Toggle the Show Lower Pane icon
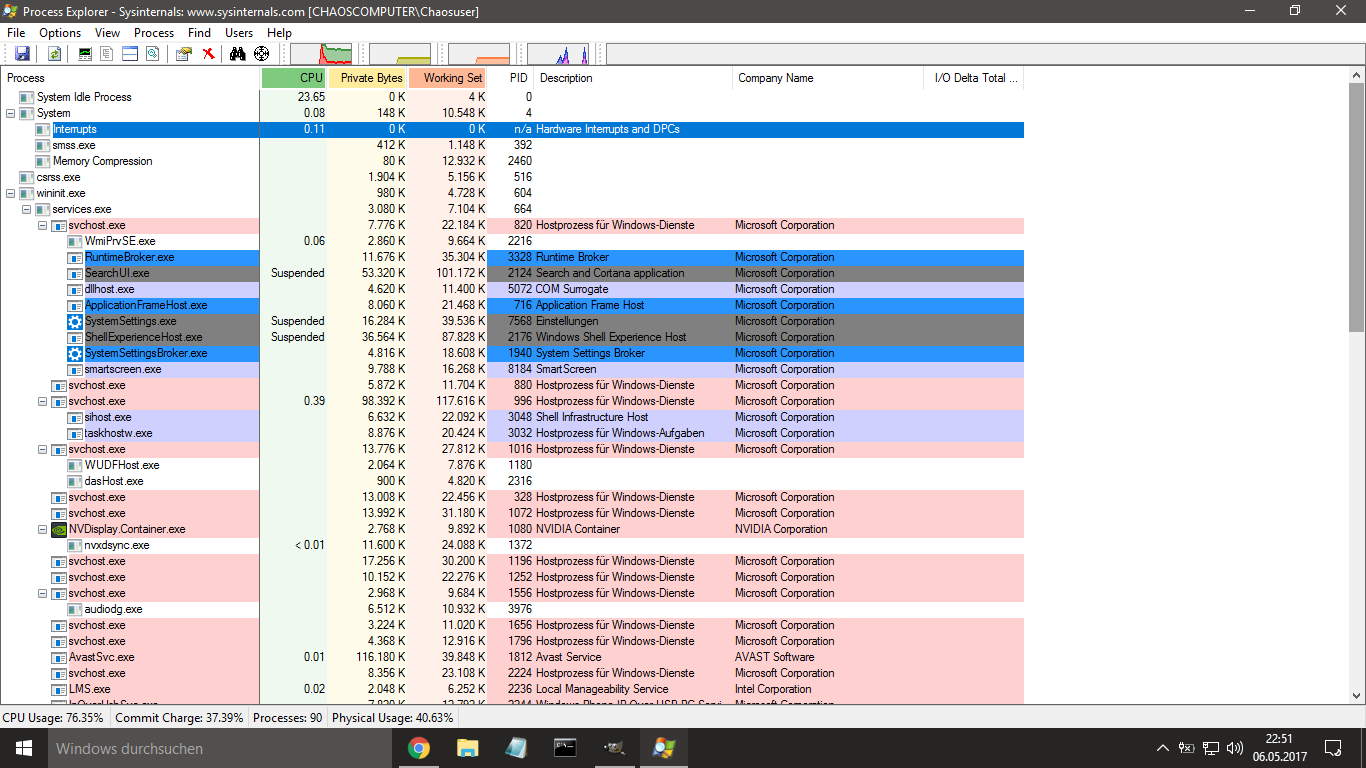The image size is (1366, 768). pos(129,54)
